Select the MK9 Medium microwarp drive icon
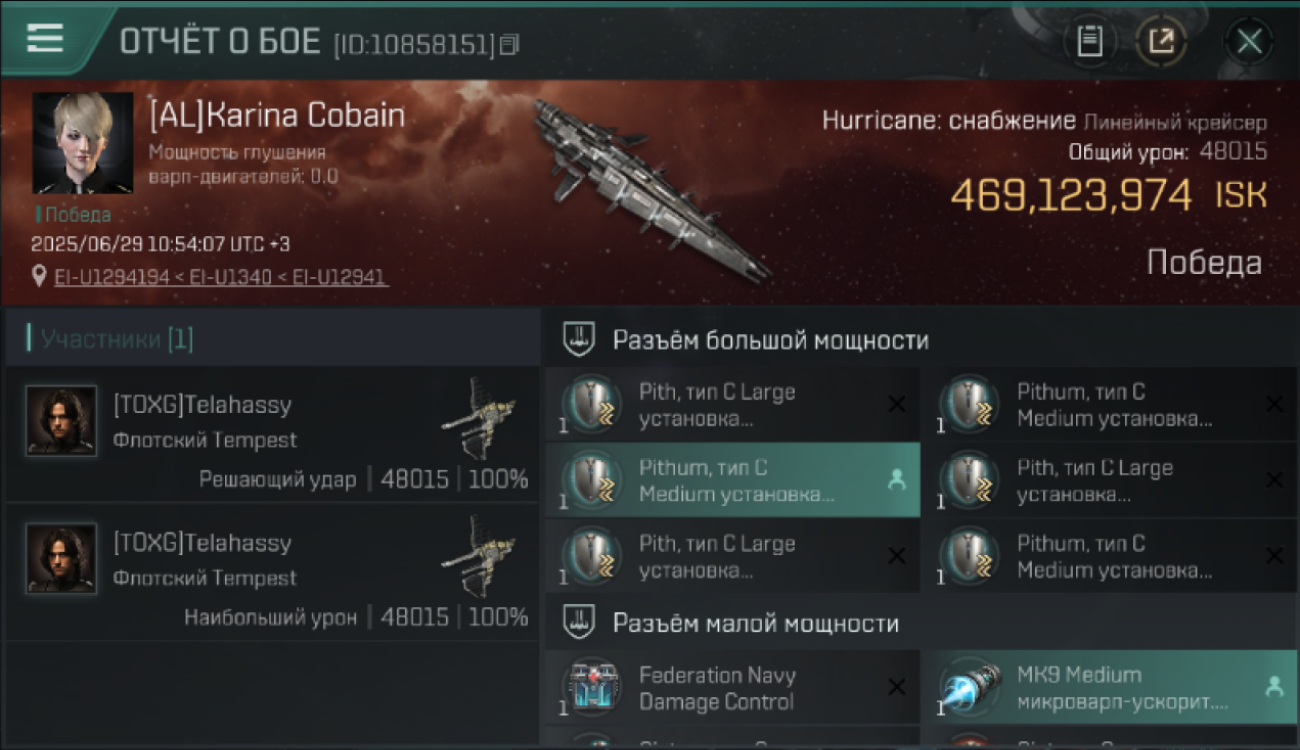The height and width of the screenshot is (750, 1300). click(970, 687)
